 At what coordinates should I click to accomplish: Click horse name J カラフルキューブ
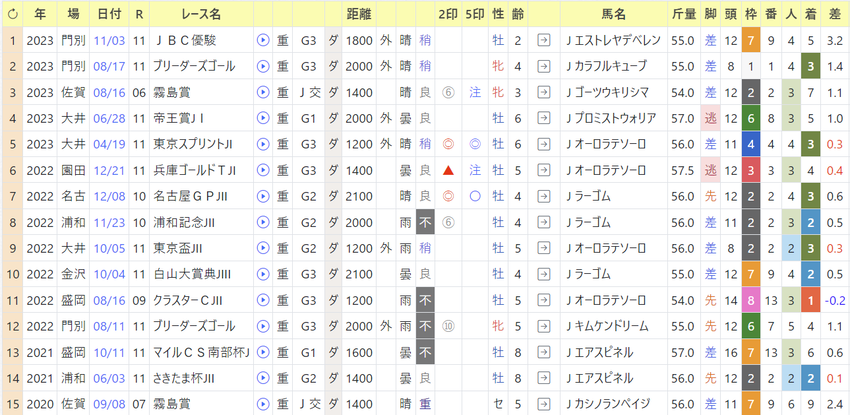(x=606, y=66)
